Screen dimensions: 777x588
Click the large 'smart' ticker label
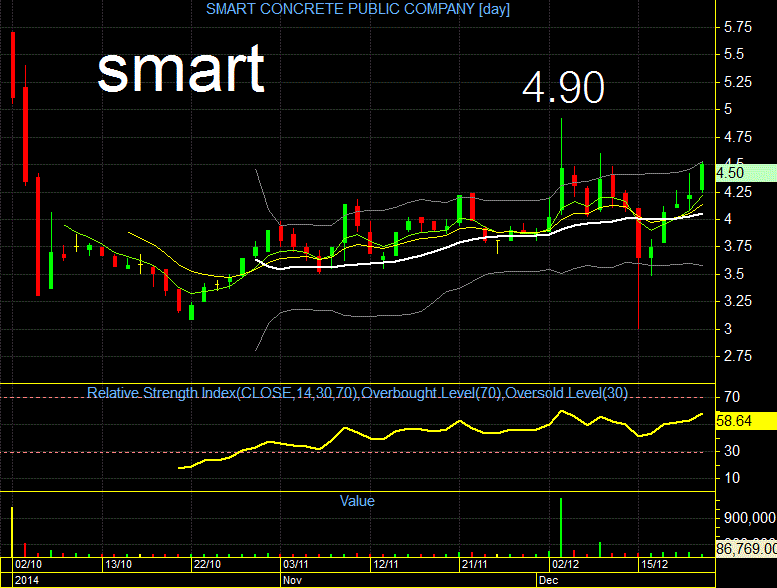coord(181,69)
